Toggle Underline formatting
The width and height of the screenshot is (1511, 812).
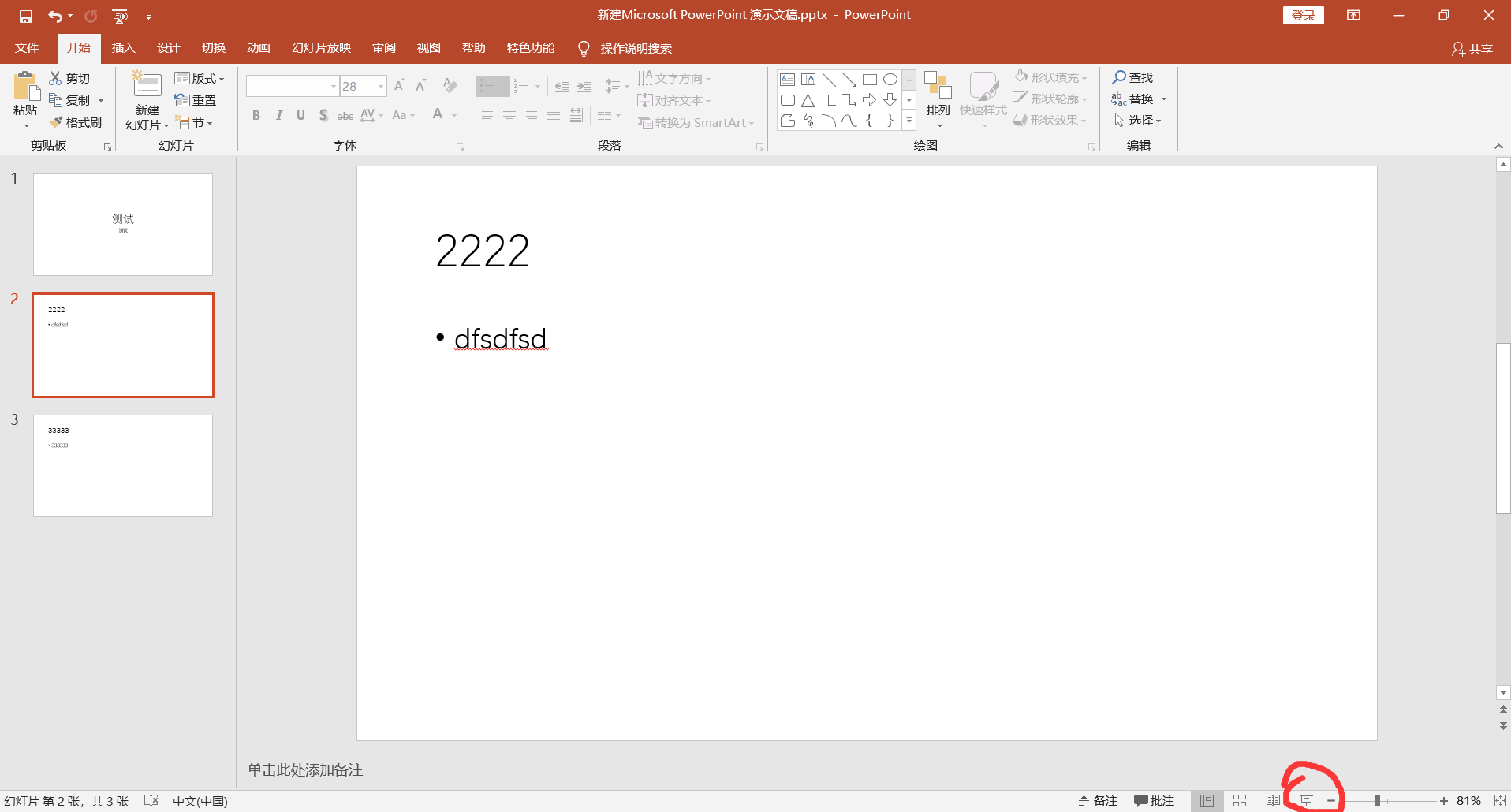[300, 116]
